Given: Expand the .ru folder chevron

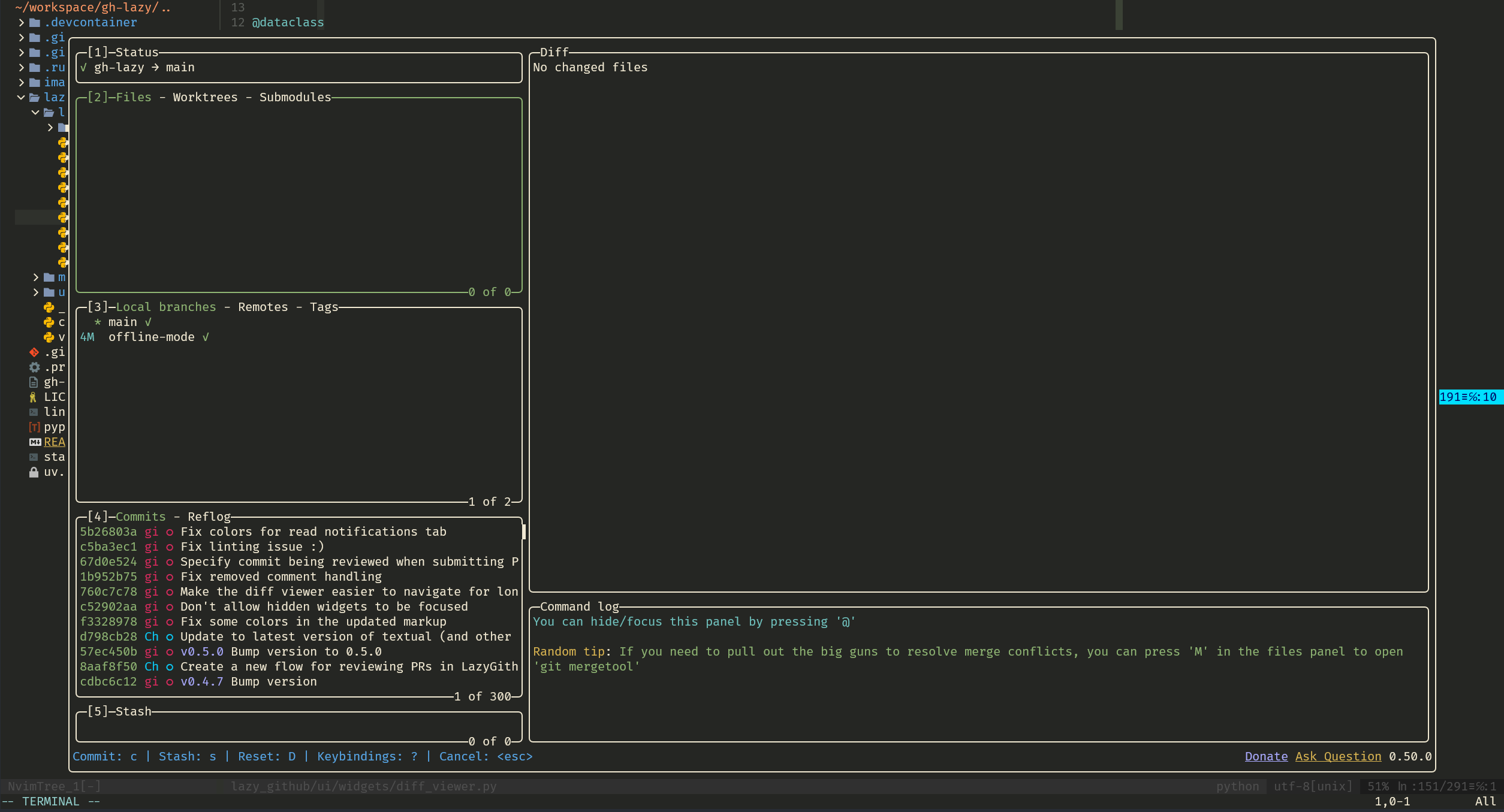Looking at the screenshot, I should tap(21, 68).
